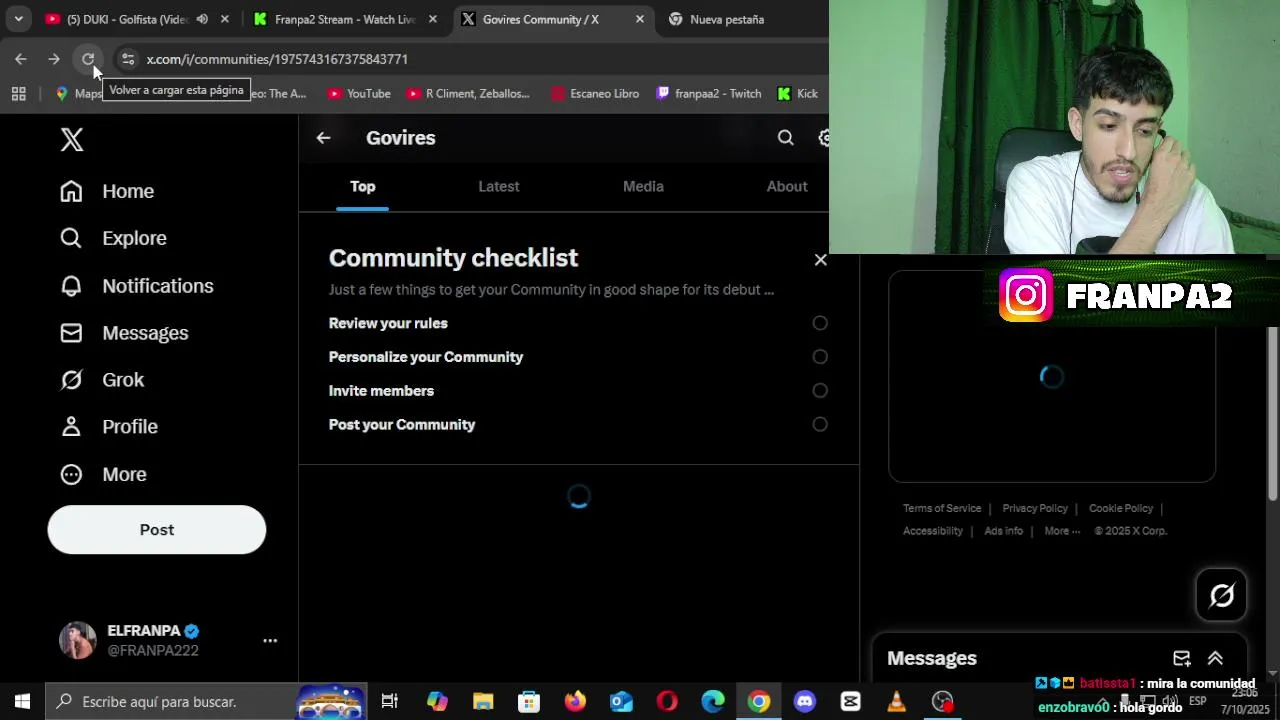Switch to the About tab

(787, 187)
